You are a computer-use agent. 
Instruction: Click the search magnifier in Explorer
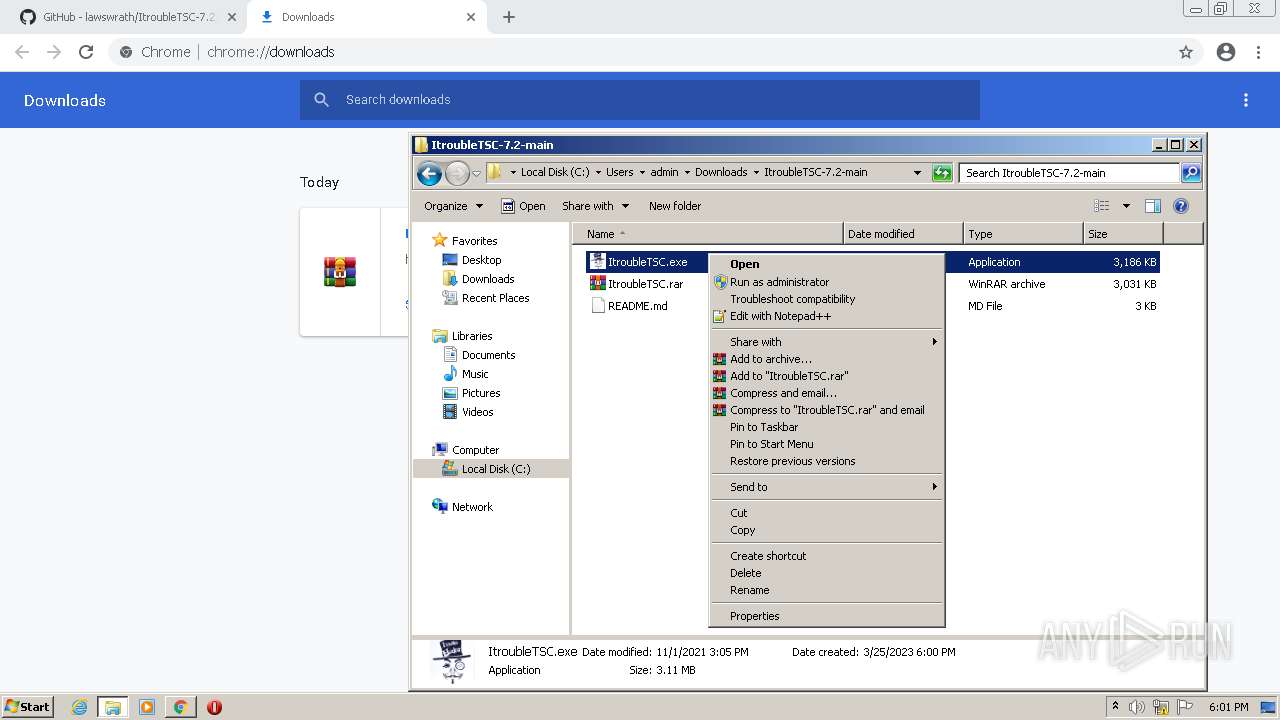pyautogui.click(x=1191, y=173)
